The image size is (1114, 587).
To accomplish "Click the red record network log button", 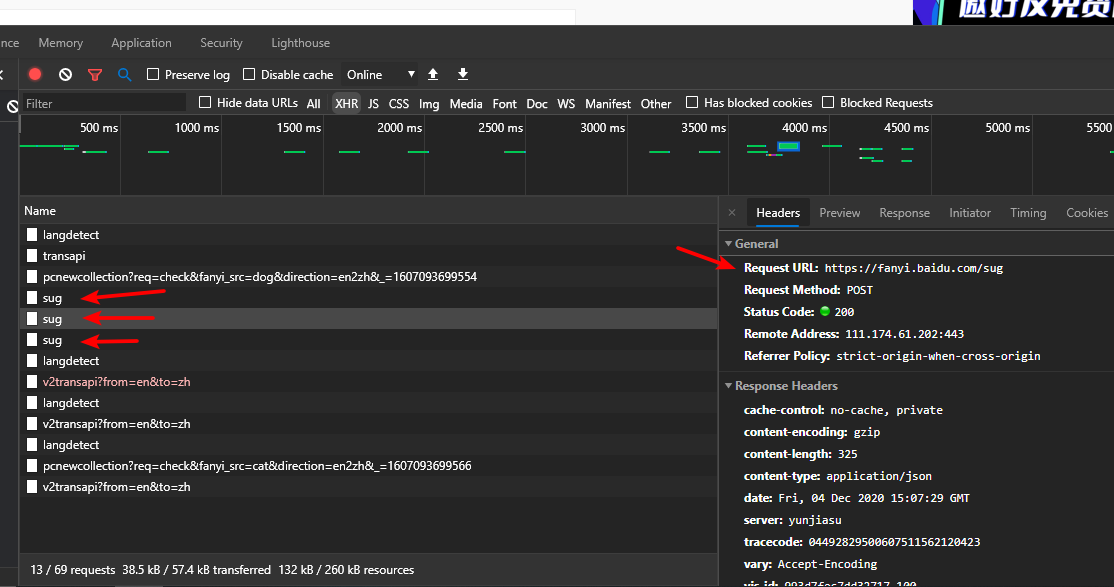I will pos(35,74).
